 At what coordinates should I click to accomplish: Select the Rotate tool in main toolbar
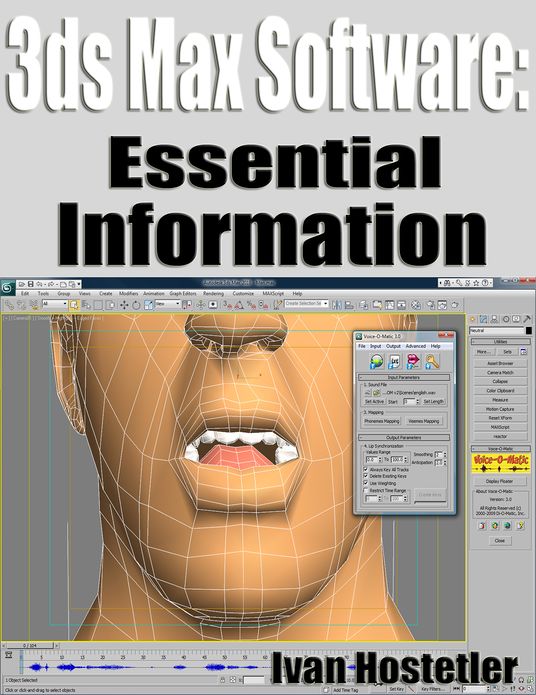click(x=136, y=305)
